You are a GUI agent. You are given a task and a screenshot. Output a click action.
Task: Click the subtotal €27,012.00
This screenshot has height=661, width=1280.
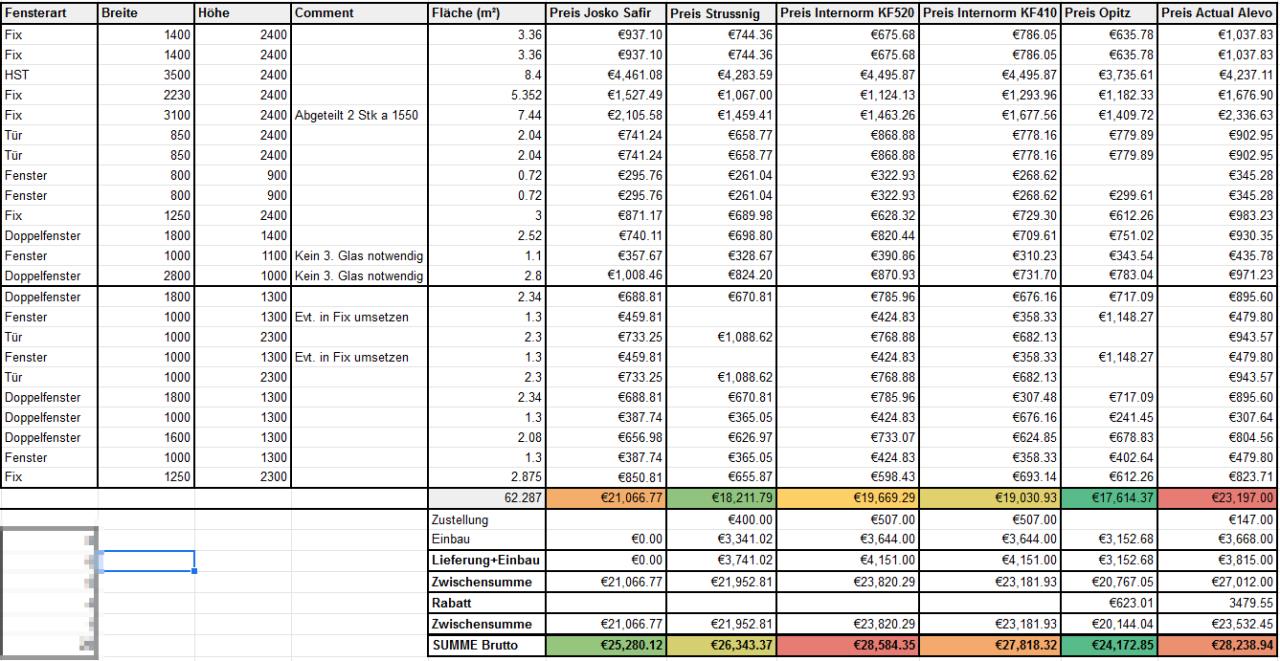pyautogui.click(x=1219, y=582)
